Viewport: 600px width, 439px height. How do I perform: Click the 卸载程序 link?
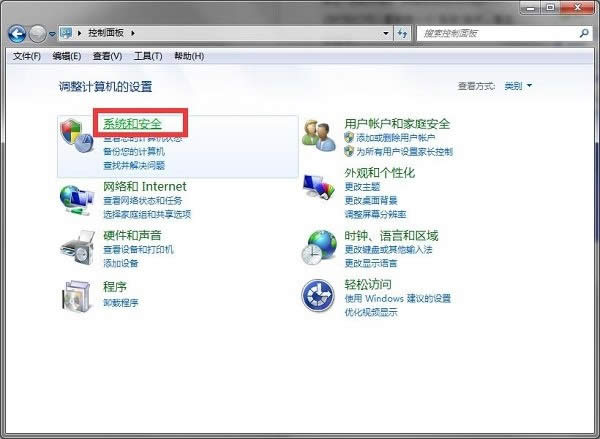tap(121, 302)
